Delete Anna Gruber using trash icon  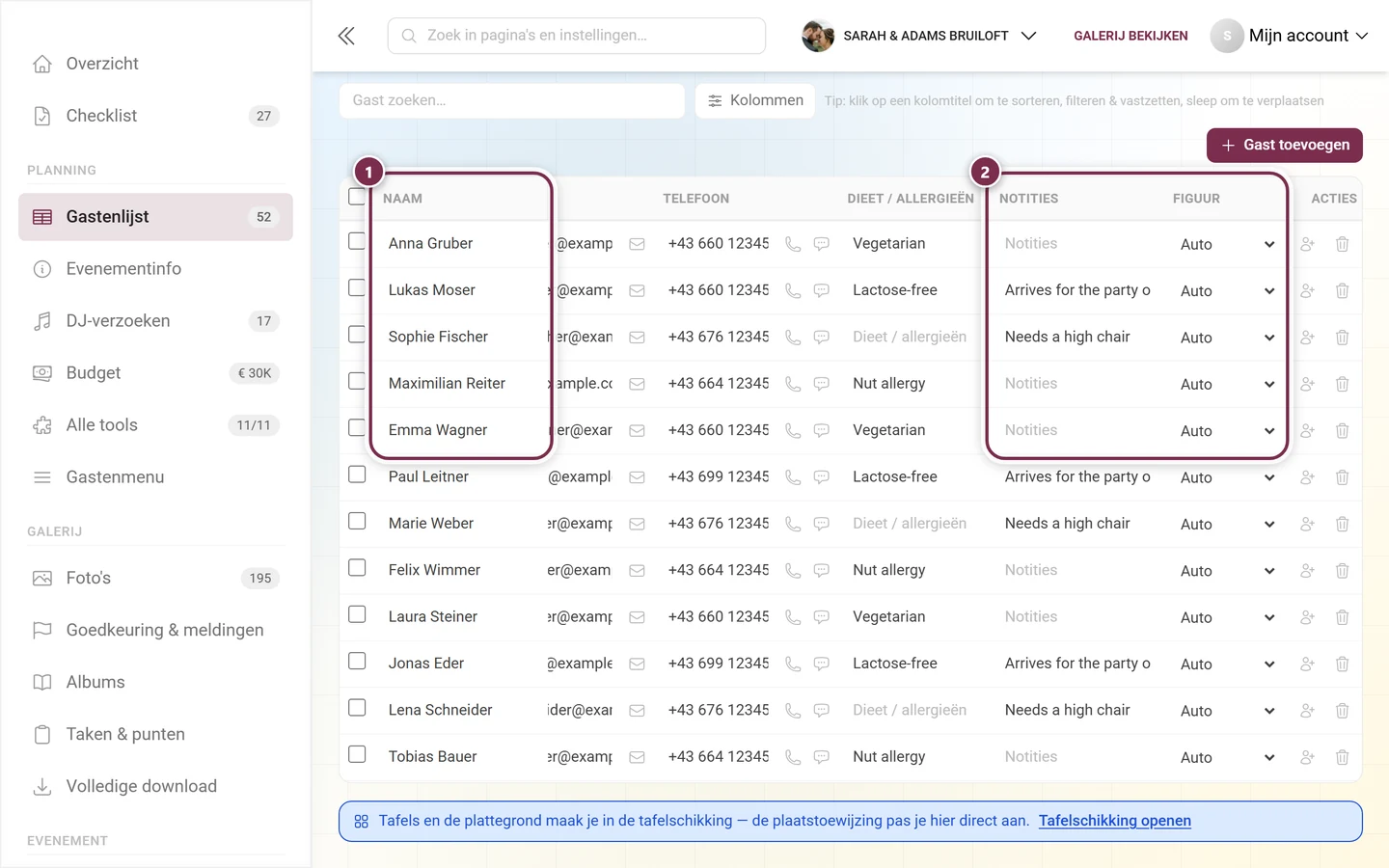1342,244
